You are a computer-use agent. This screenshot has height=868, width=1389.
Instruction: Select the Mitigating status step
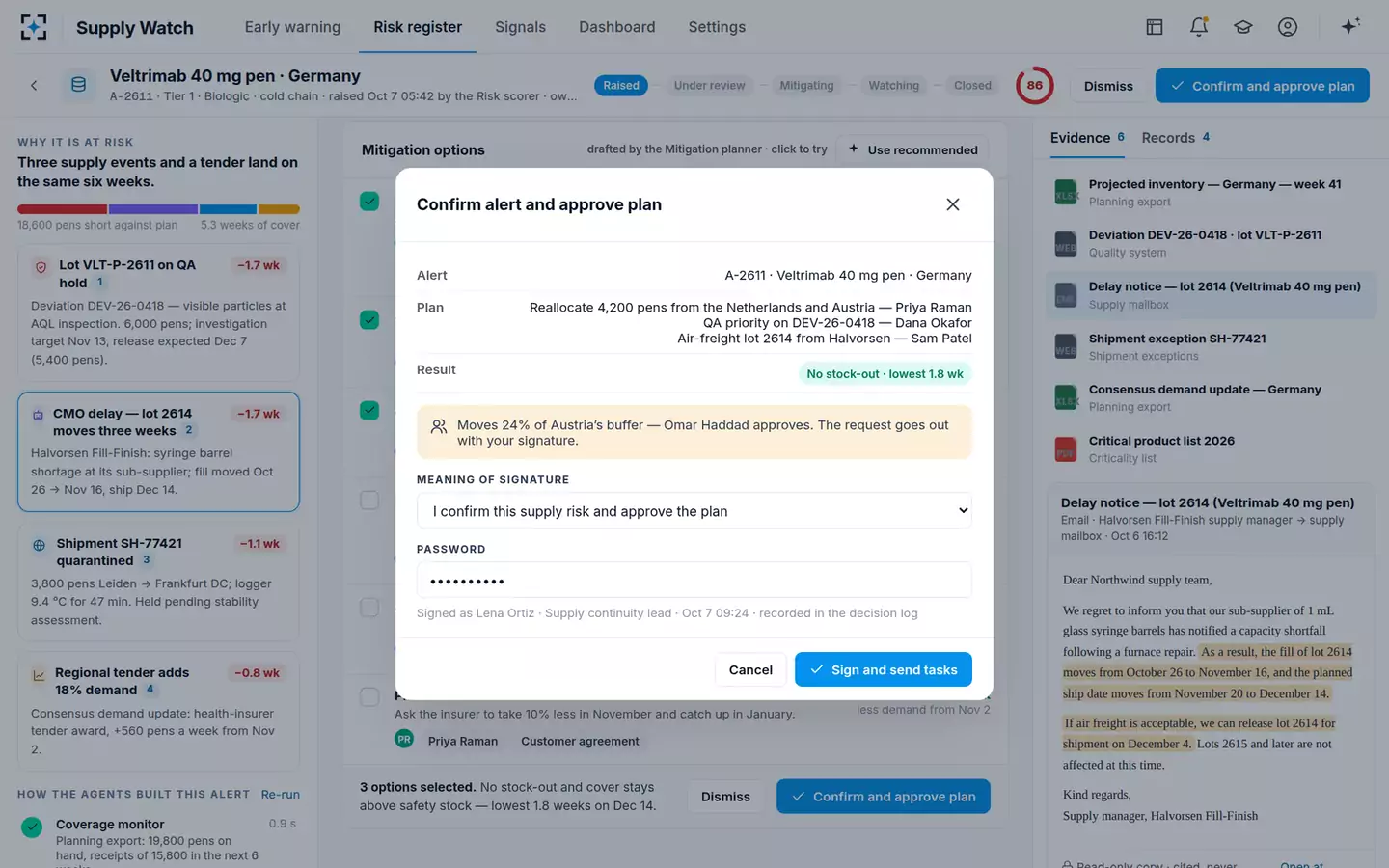pyautogui.click(x=806, y=86)
